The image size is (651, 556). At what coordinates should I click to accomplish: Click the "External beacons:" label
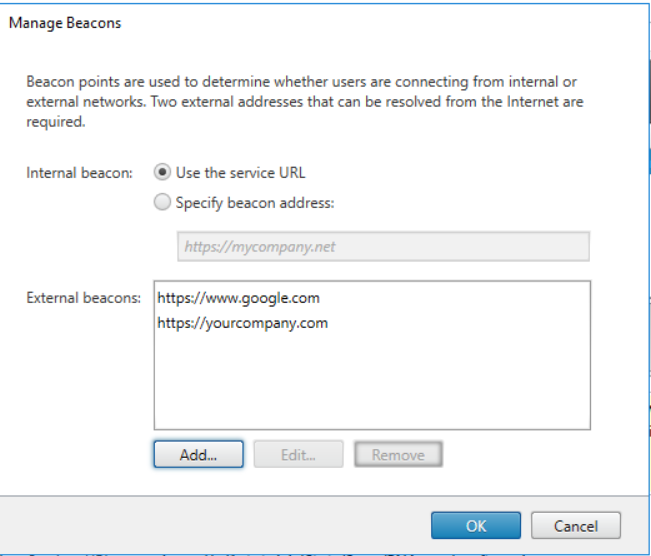point(83,298)
